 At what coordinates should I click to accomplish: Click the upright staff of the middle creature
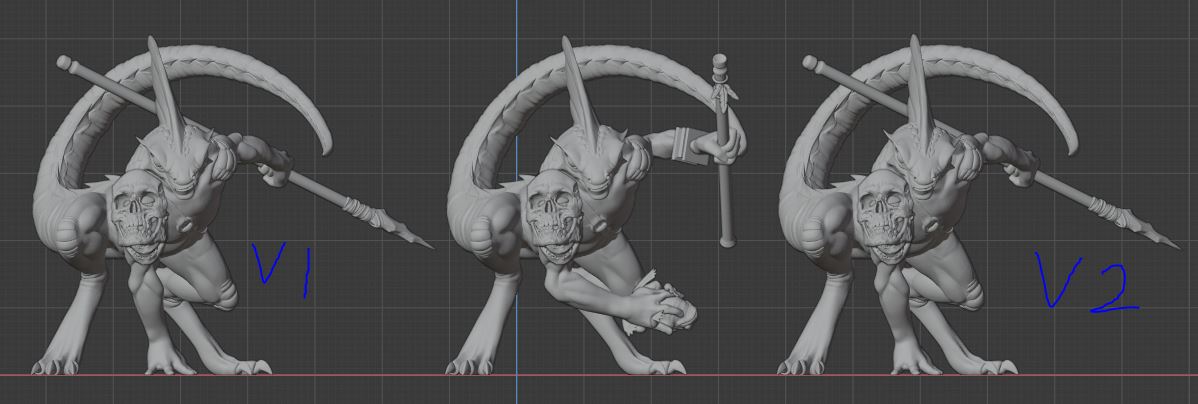coord(723,150)
